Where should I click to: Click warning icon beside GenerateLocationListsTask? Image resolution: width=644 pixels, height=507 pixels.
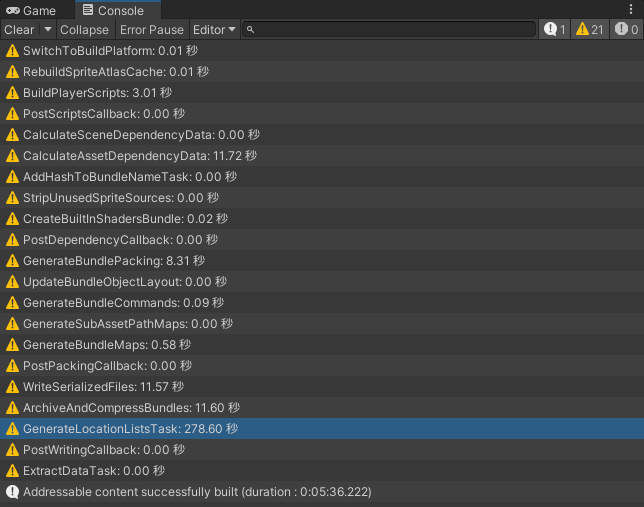click(12, 429)
